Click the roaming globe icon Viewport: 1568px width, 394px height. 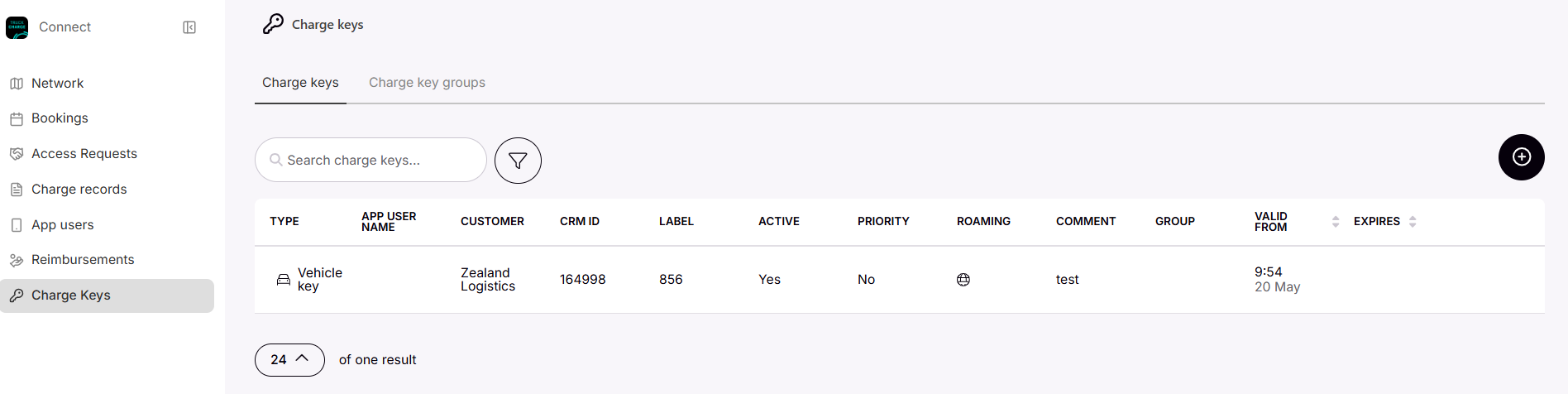pyautogui.click(x=963, y=280)
